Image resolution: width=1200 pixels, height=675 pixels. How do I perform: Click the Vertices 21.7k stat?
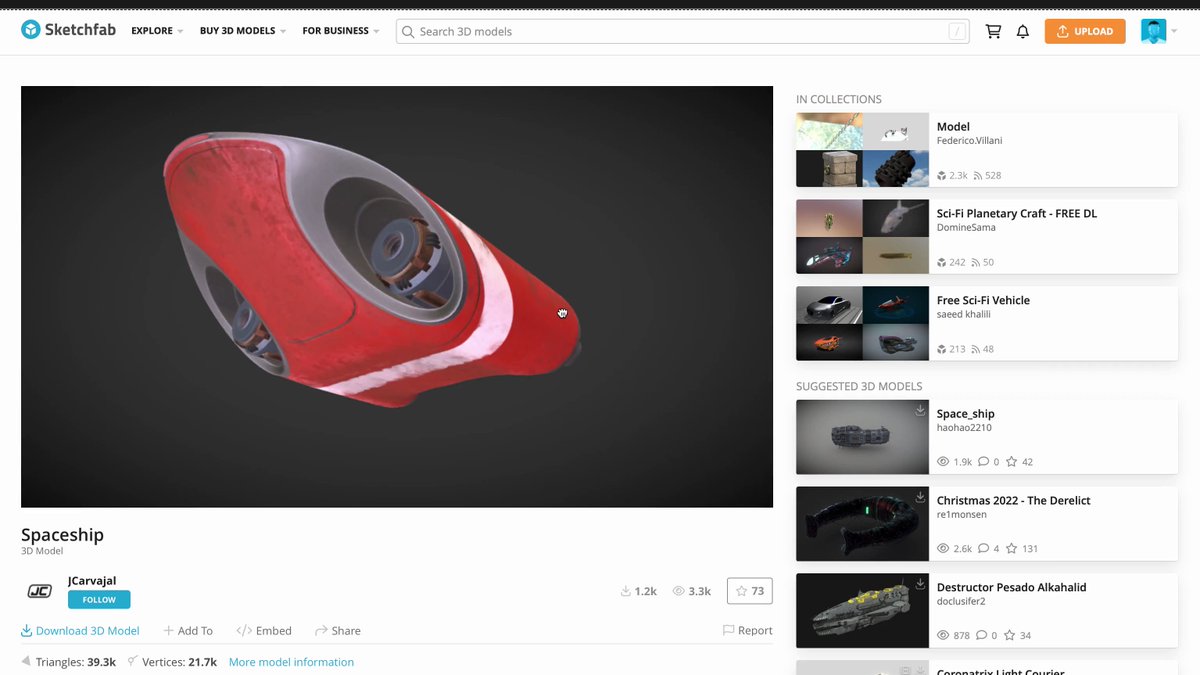(x=172, y=662)
